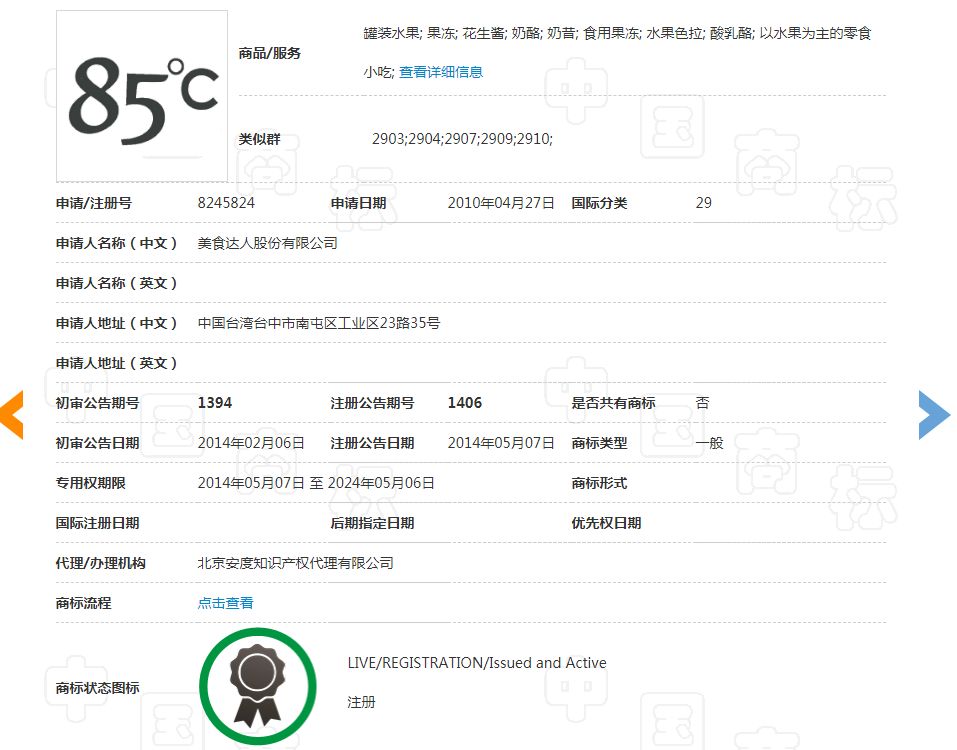Click the 商标流程 label
Screen dimensions: 957x750
point(84,603)
